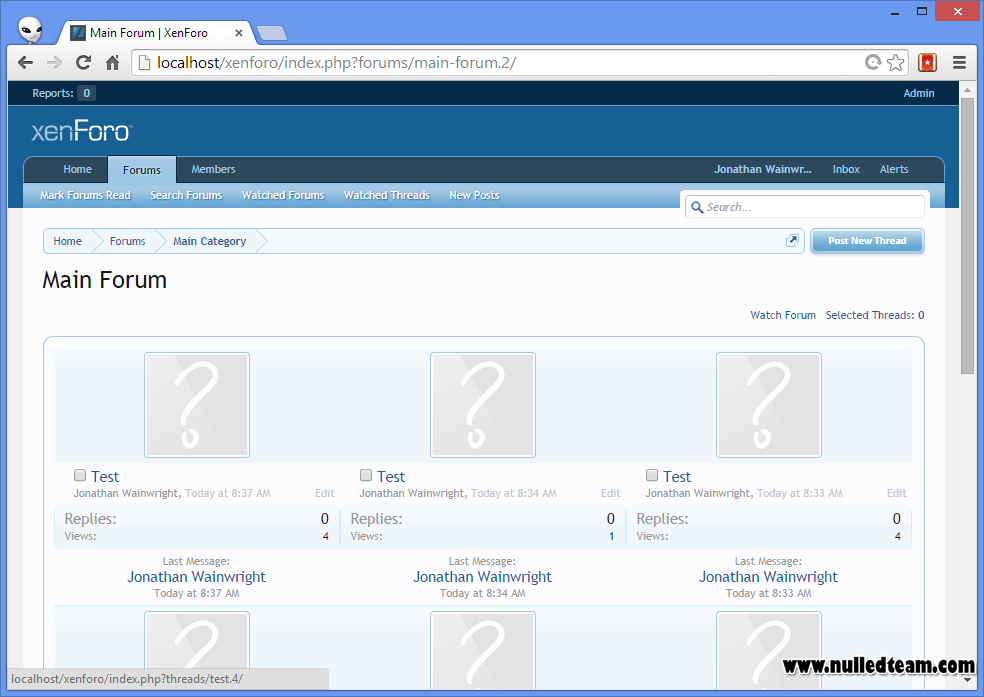Click the scrollbar up arrow
984x697 pixels.
pyautogui.click(x=967, y=90)
